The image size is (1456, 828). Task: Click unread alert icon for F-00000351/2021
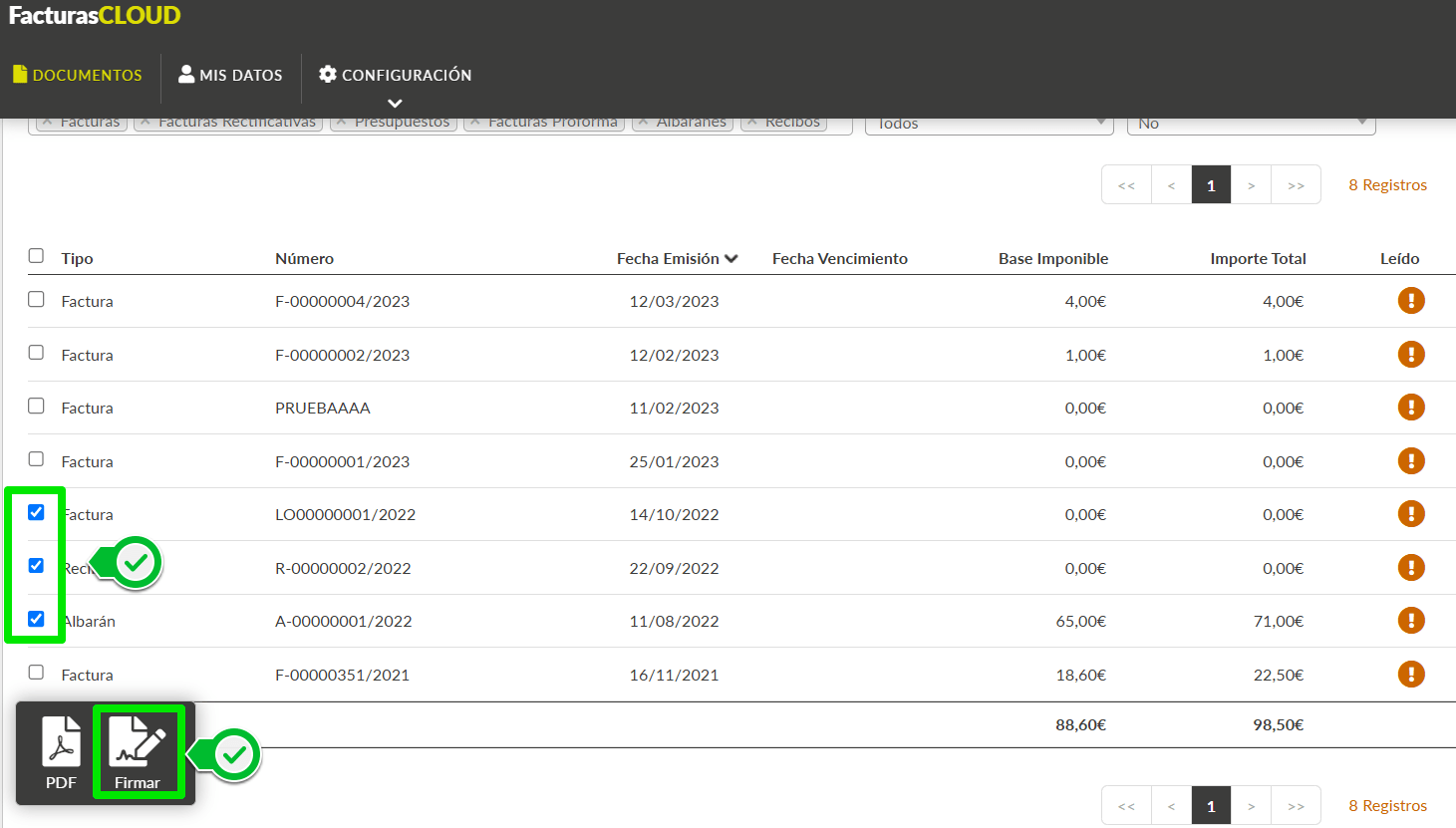(x=1411, y=674)
